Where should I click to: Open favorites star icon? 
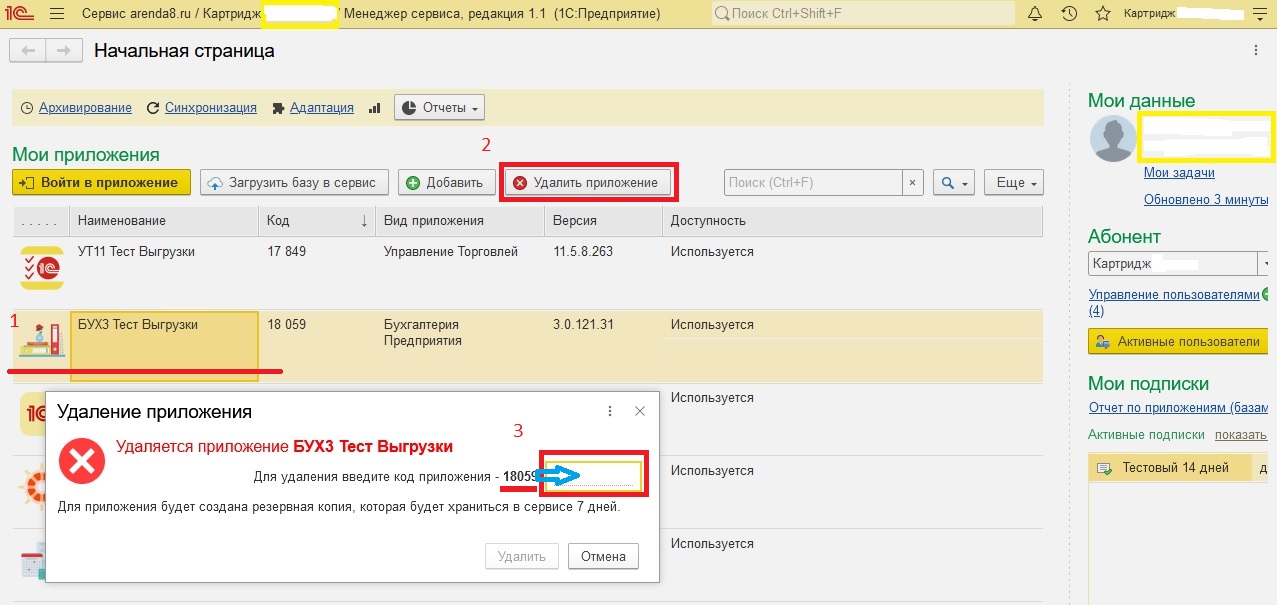[x=1102, y=14]
